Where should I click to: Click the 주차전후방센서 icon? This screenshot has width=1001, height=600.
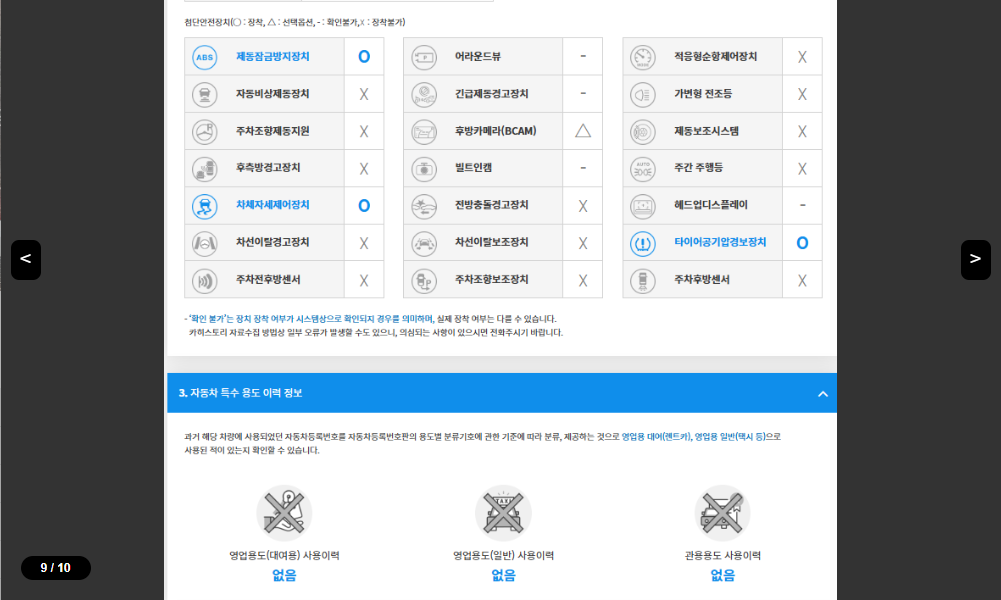click(x=205, y=281)
